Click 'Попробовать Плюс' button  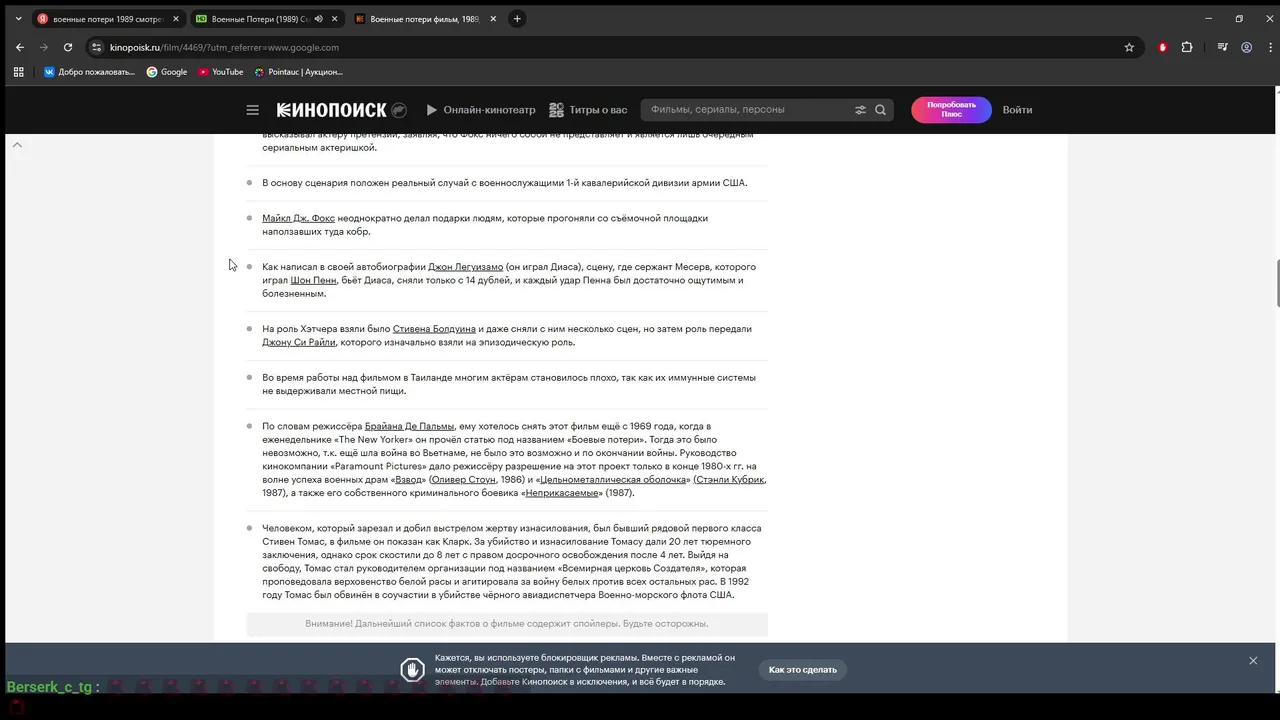click(x=951, y=110)
